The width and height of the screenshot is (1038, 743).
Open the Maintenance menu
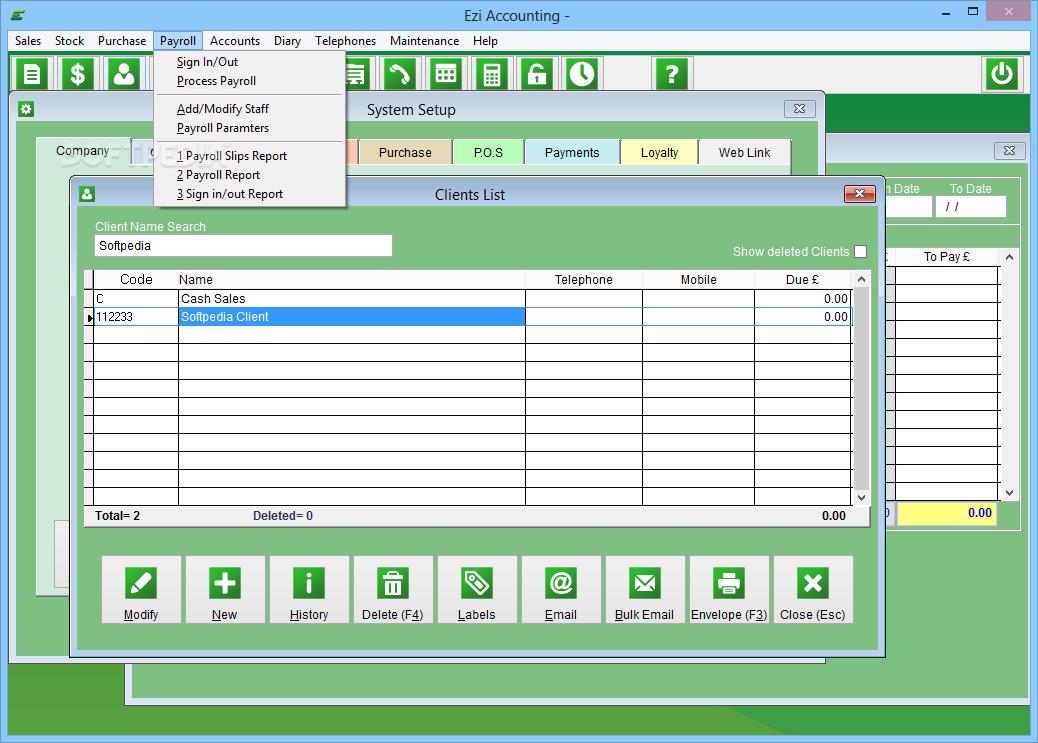(424, 40)
